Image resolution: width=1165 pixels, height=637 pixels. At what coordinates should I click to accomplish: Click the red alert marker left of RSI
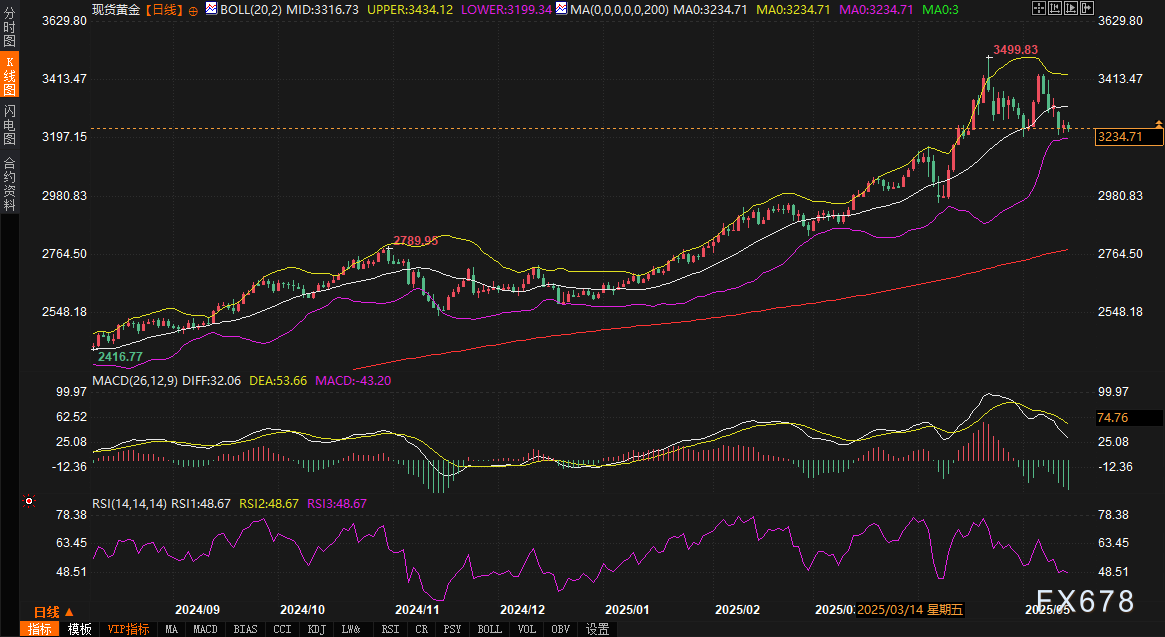point(29,501)
